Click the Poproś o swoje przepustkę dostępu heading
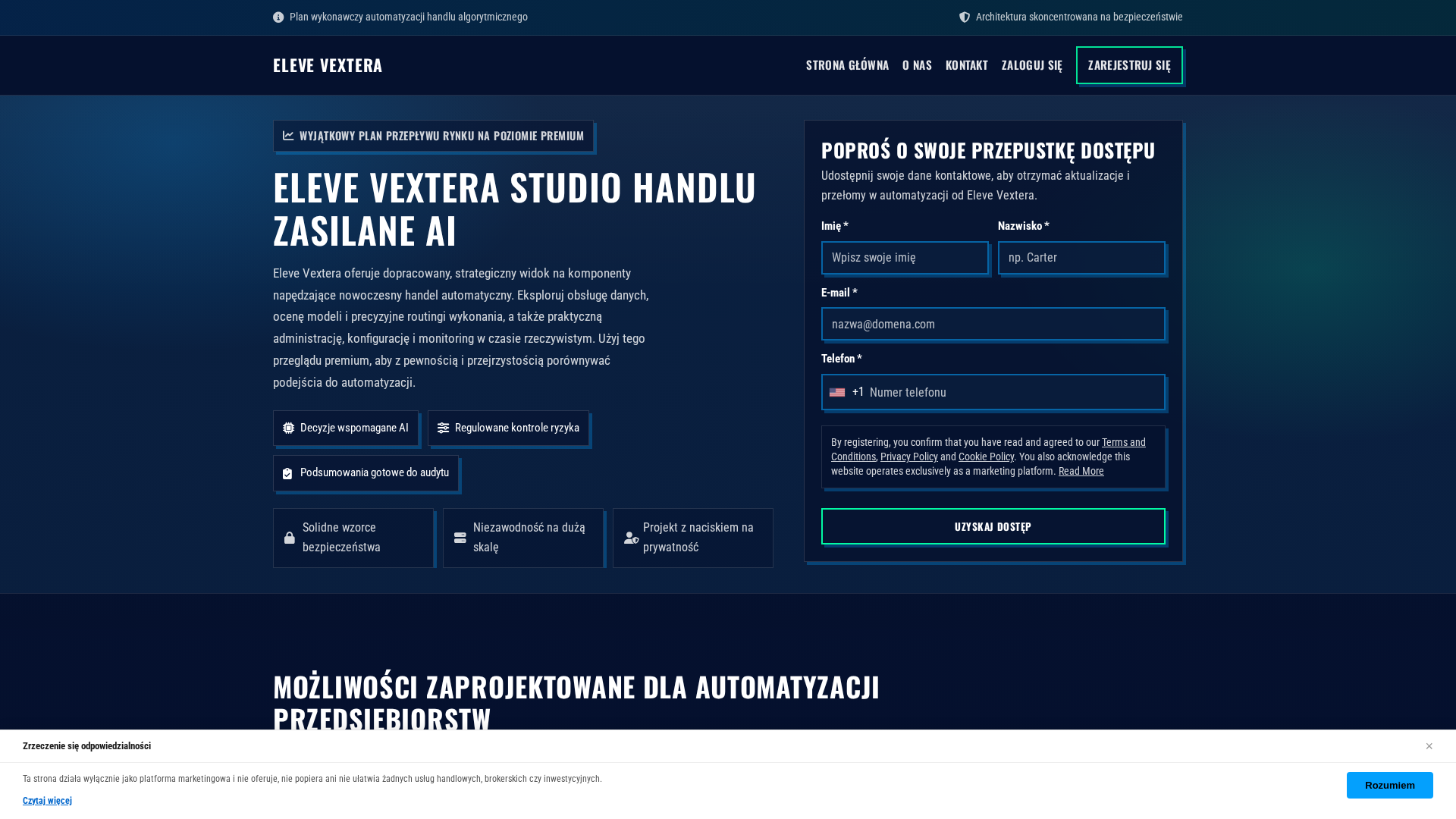 tap(987, 150)
